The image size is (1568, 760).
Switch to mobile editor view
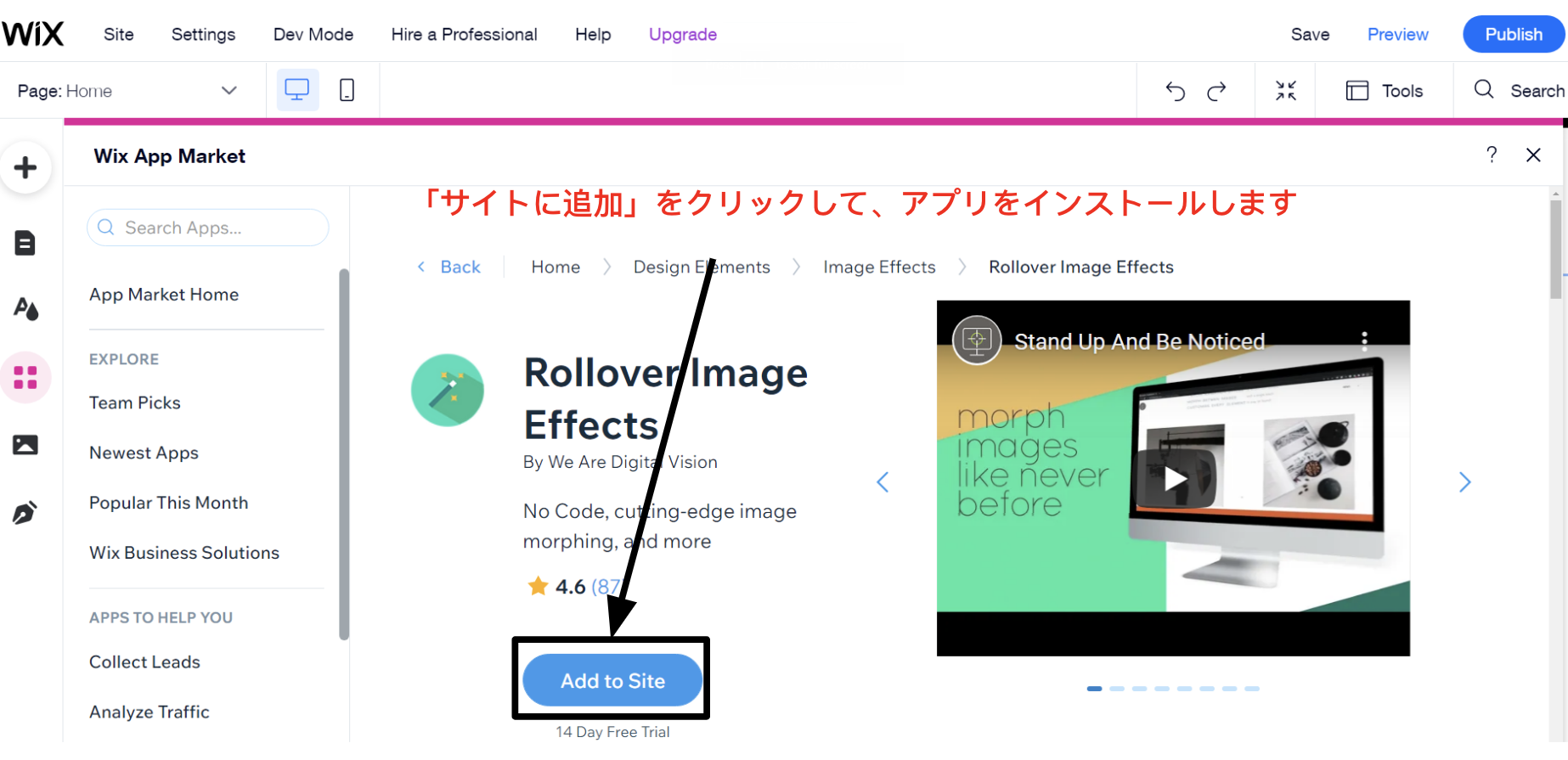click(347, 90)
